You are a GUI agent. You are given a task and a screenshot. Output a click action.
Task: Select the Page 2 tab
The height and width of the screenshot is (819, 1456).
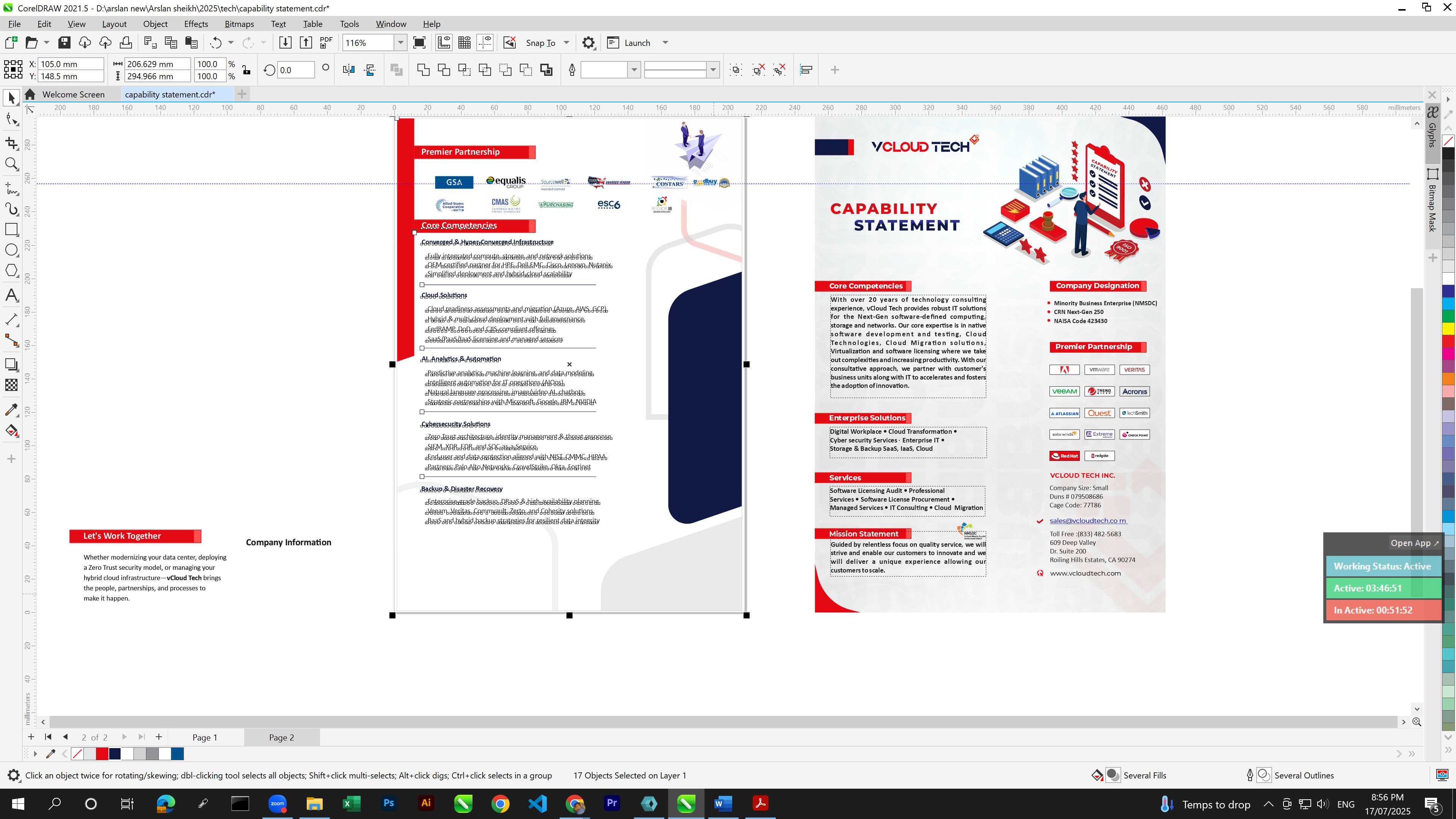coord(281,737)
